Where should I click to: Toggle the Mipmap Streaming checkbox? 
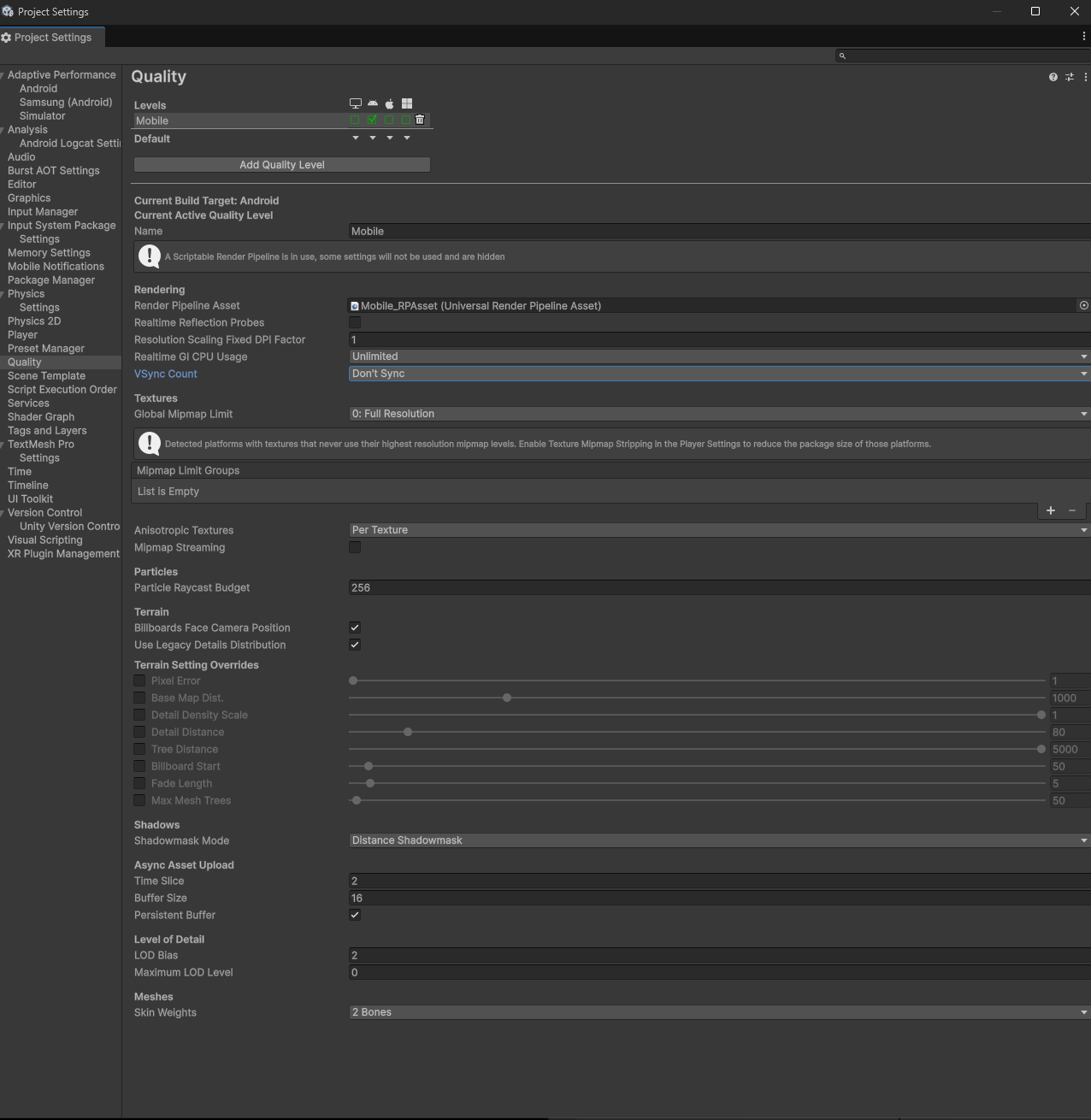coord(355,547)
